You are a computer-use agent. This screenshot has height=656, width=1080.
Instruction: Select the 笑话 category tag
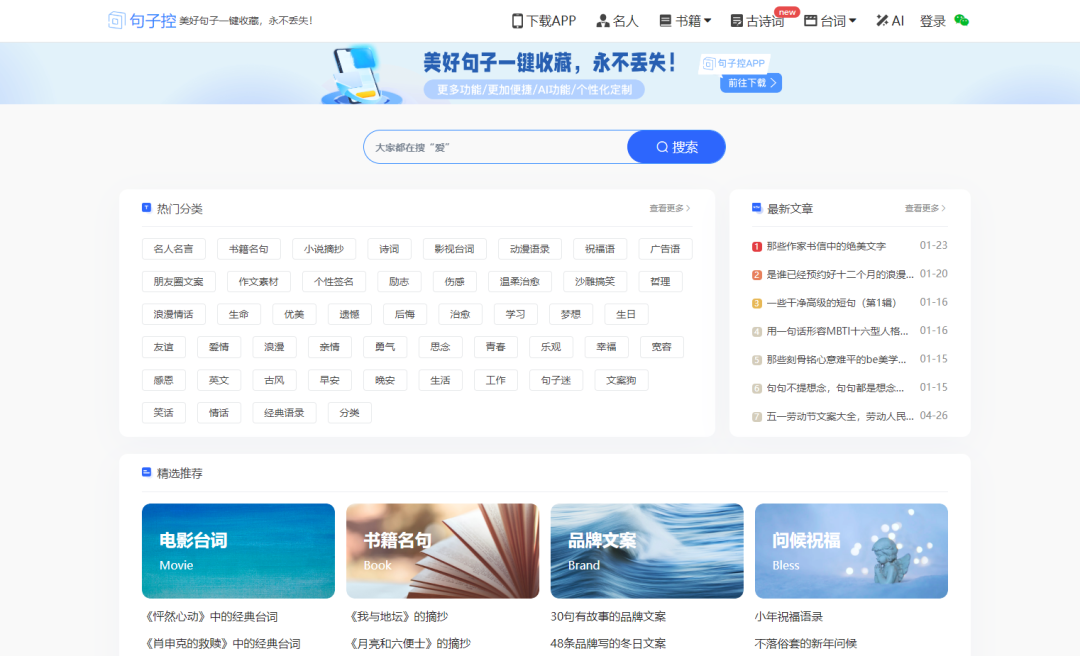pyautogui.click(x=164, y=413)
